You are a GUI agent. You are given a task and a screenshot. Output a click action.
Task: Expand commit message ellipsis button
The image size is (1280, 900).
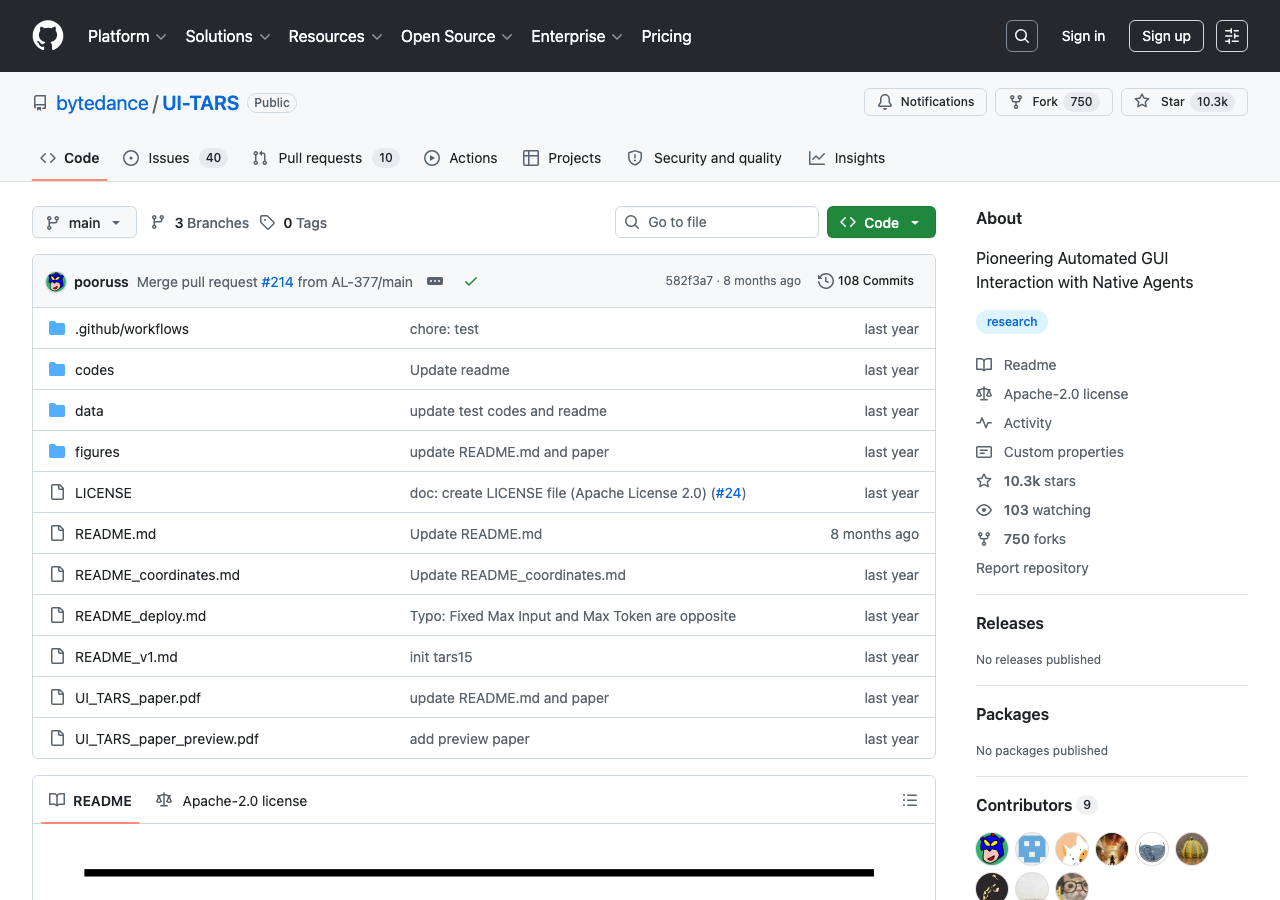pyautogui.click(x=435, y=281)
